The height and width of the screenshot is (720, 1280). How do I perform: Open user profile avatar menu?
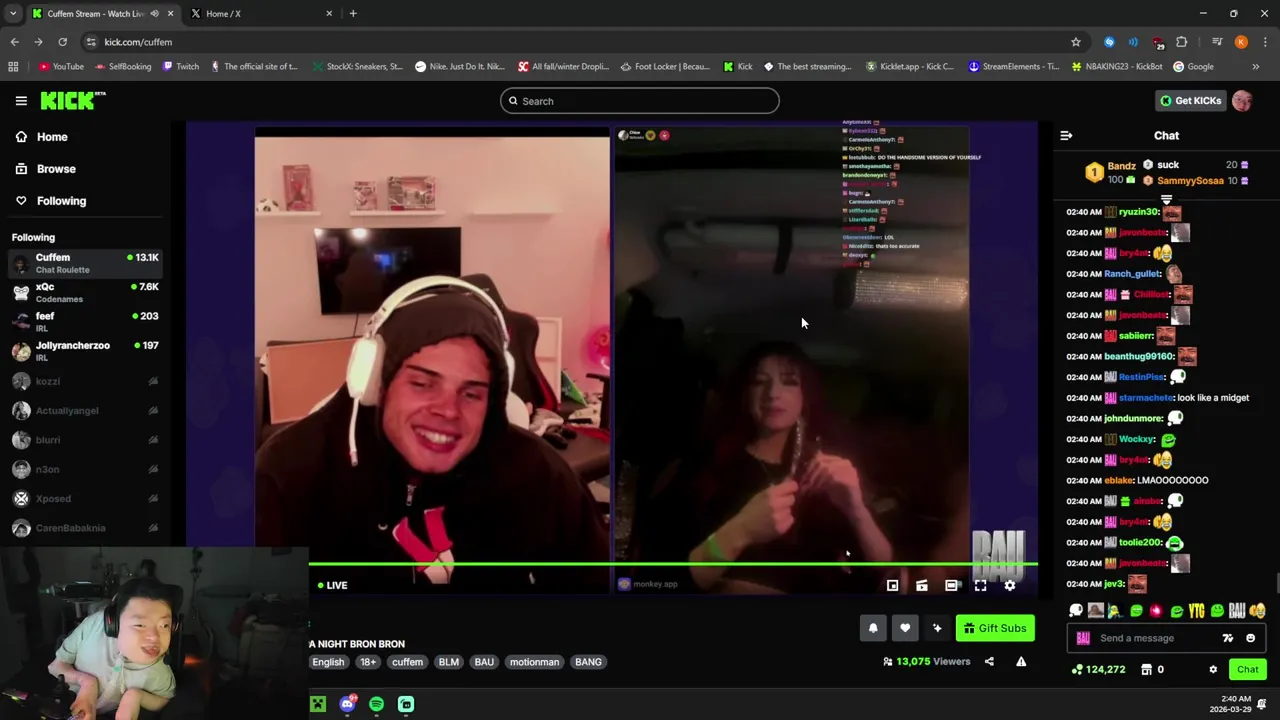pos(1242,100)
